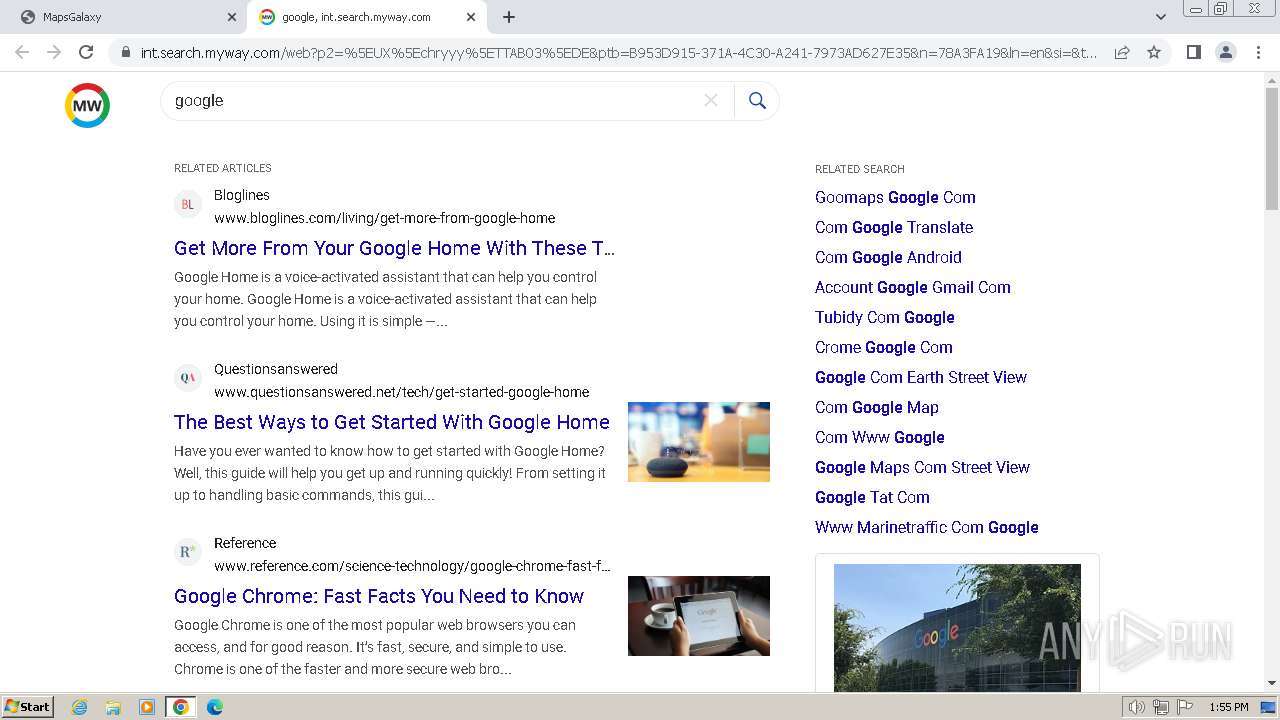Click the address bar URL
The height and width of the screenshot is (720, 1280).
(x=618, y=52)
